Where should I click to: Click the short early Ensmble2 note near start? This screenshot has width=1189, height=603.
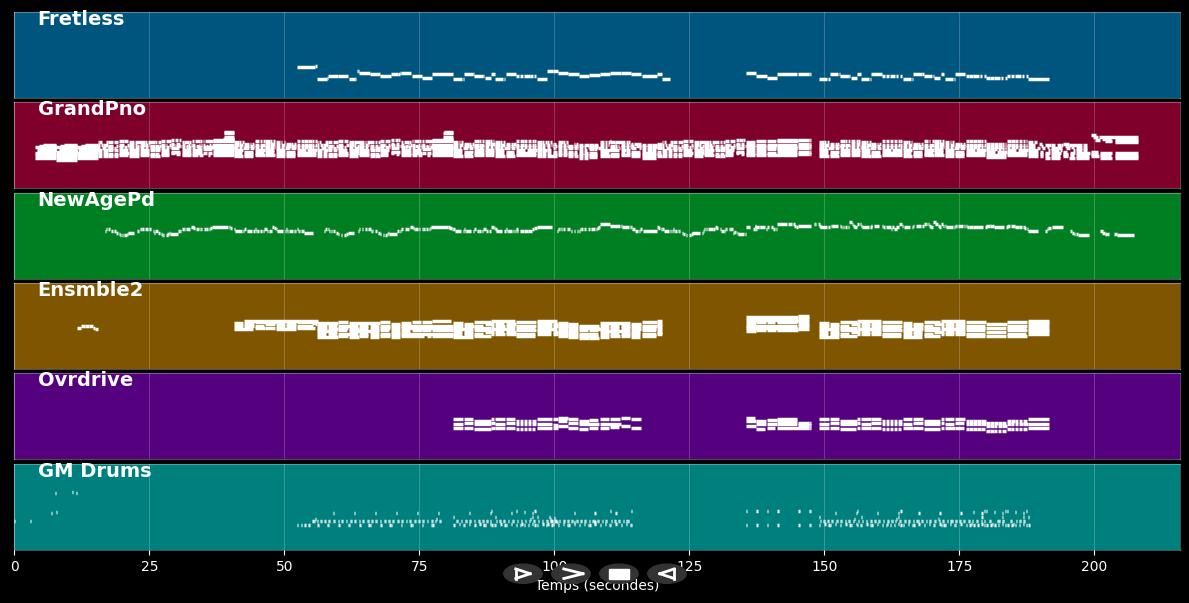pos(87,327)
